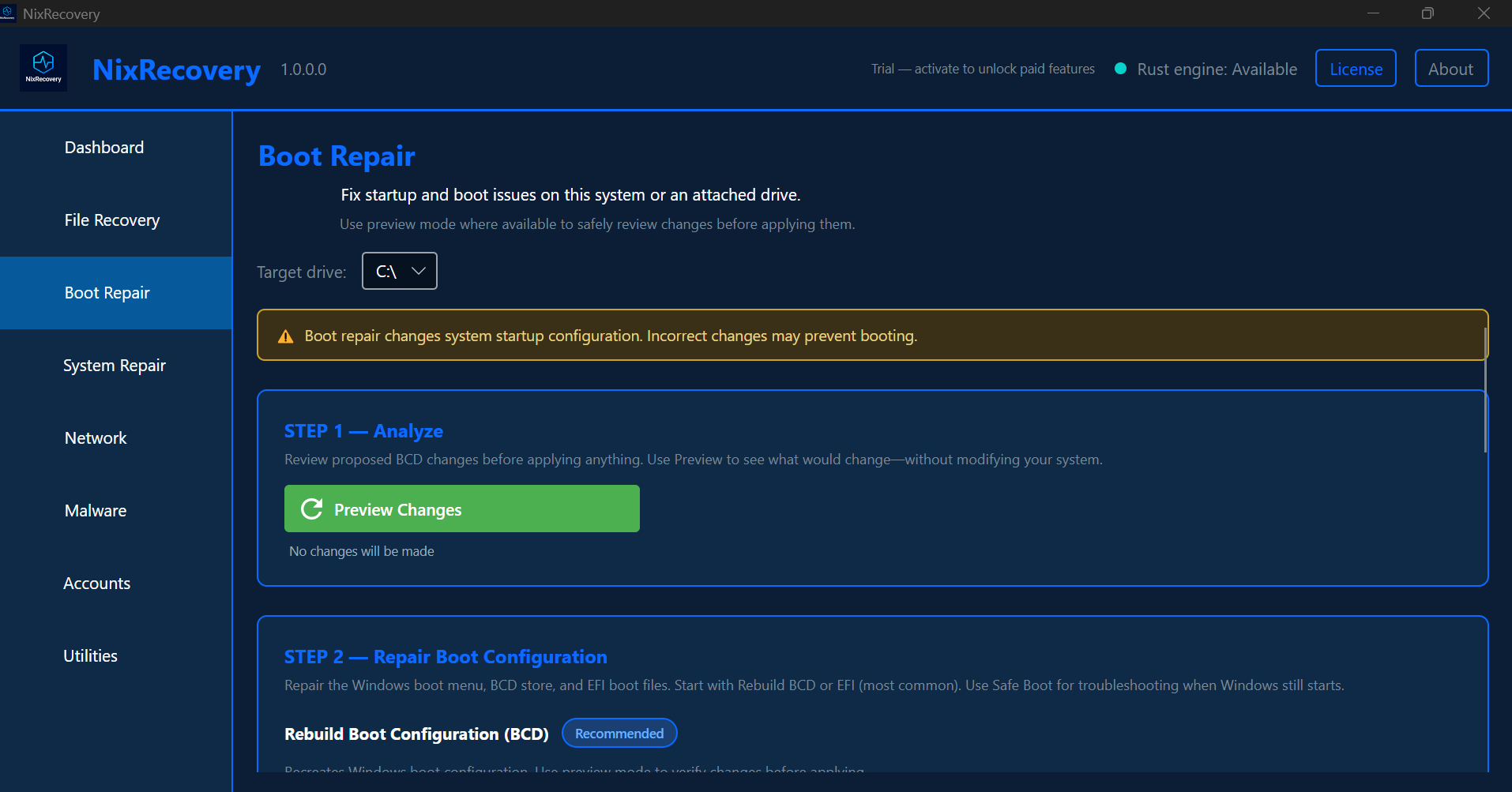The image size is (1512, 792).
Task: Open Utilities in sidebar
Action: pos(116,656)
